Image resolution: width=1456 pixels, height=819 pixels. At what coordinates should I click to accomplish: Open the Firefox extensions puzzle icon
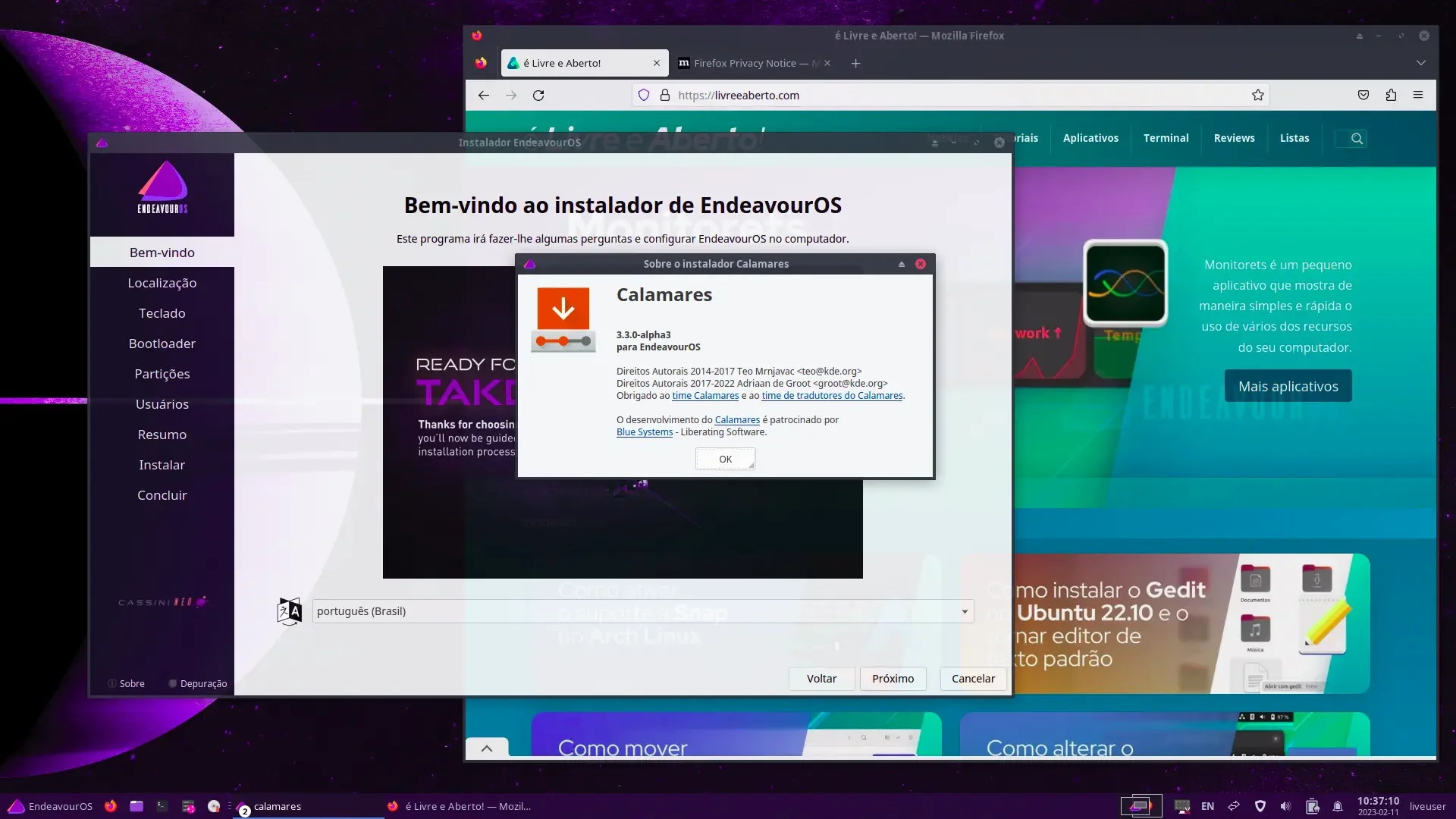tap(1391, 95)
